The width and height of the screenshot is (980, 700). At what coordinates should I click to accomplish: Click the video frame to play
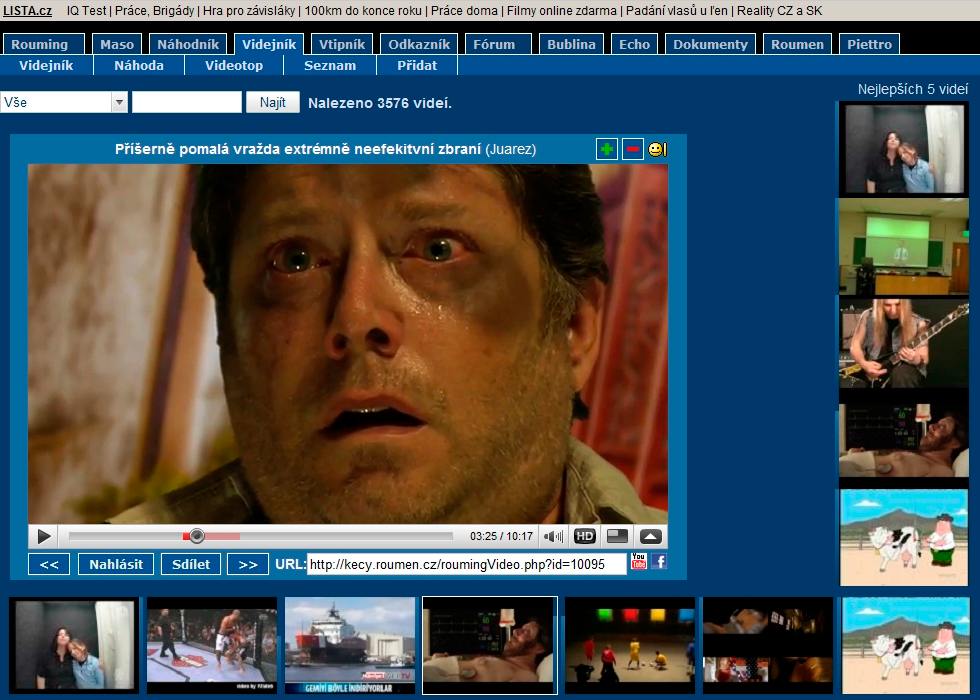point(348,344)
